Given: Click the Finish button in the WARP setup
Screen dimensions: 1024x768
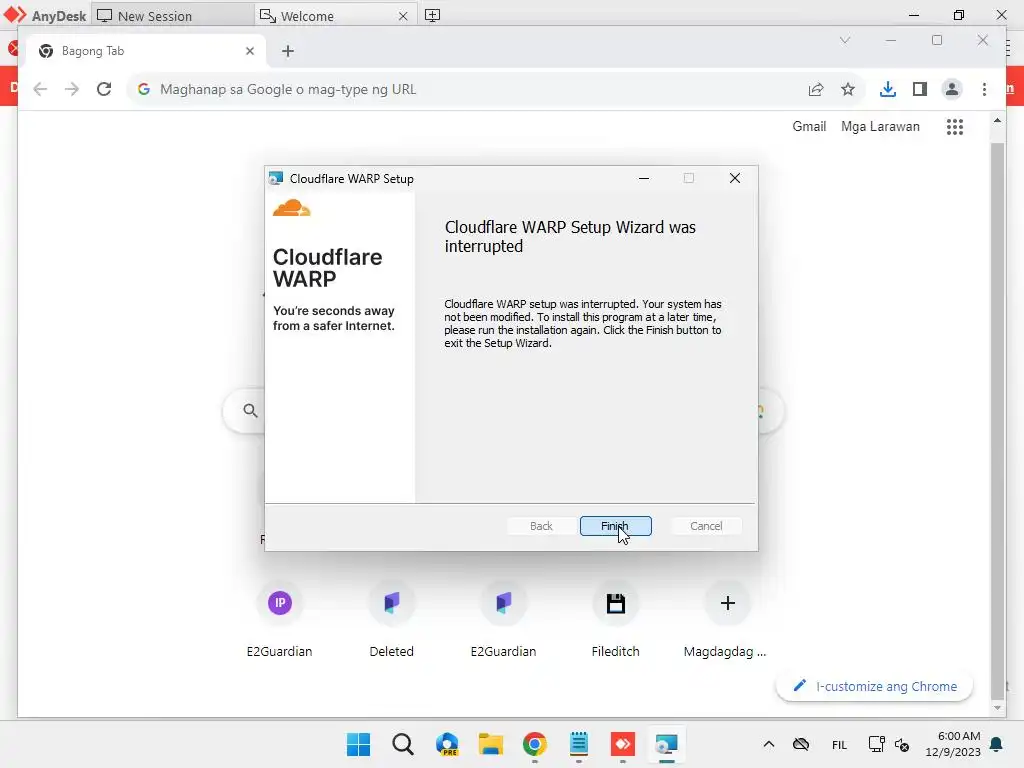Looking at the screenshot, I should tap(615, 526).
